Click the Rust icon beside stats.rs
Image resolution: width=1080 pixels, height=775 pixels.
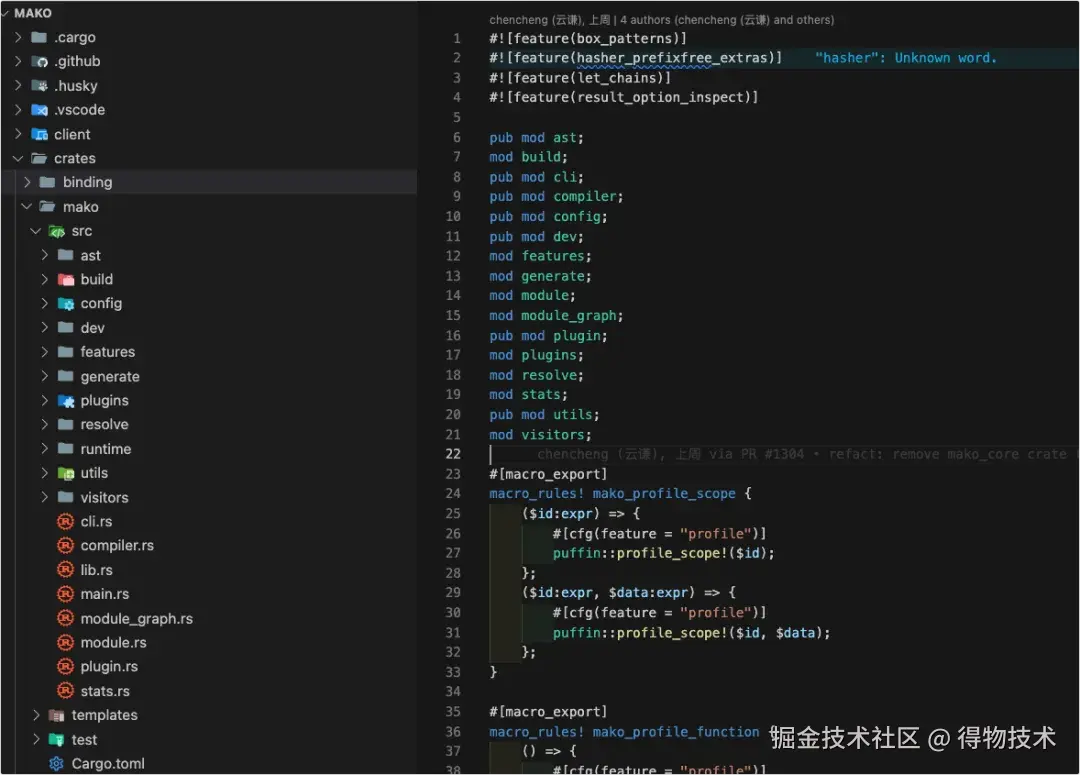tap(65, 691)
